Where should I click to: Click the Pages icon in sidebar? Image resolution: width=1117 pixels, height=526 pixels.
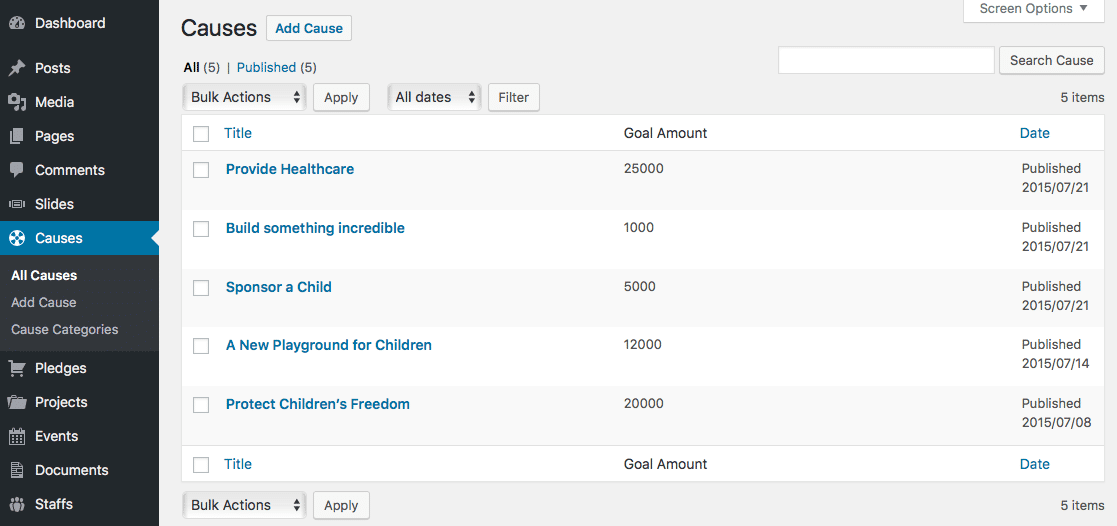coord(17,136)
